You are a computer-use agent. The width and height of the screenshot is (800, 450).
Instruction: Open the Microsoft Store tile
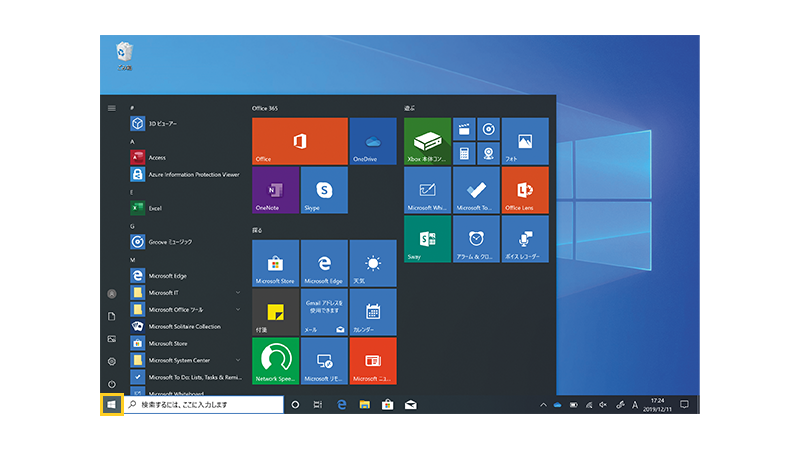coord(276,263)
